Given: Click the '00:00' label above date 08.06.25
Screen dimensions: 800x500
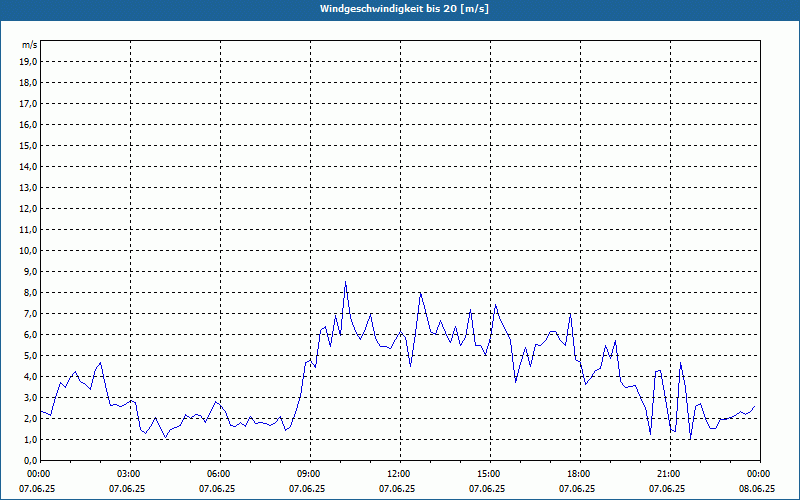Looking at the screenshot, I should pos(760,474).
